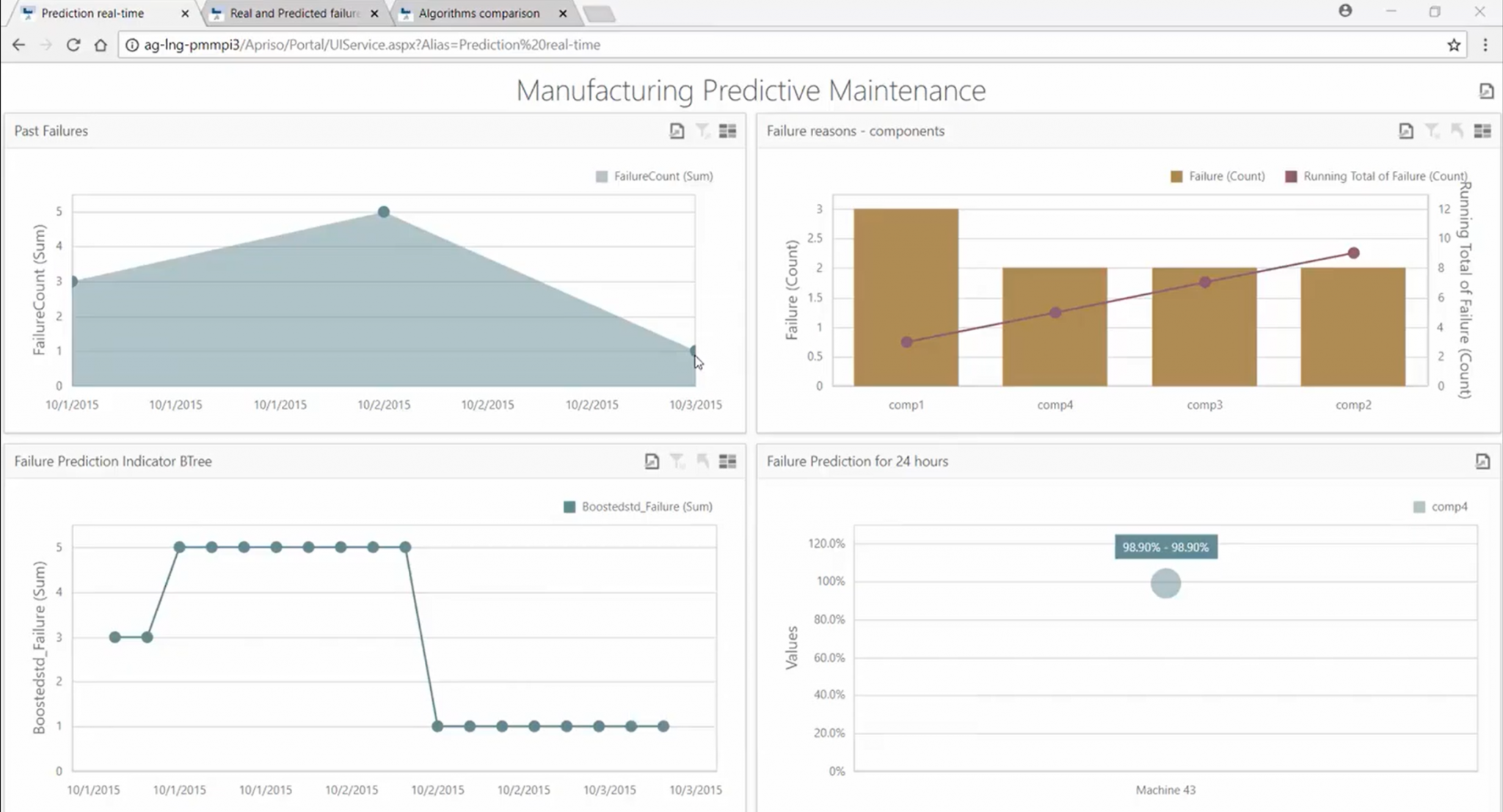Switch to Real and Predicted failures tab
This screenshot has height=812, width=1503.
pos(294,13)
